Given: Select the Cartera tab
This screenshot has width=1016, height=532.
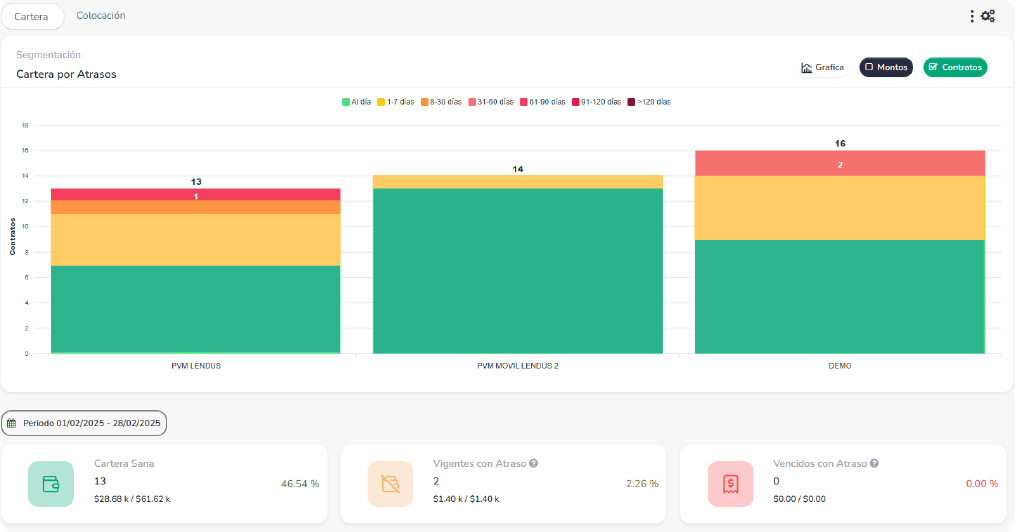Looking at the screenshot, I should [32, 16].
